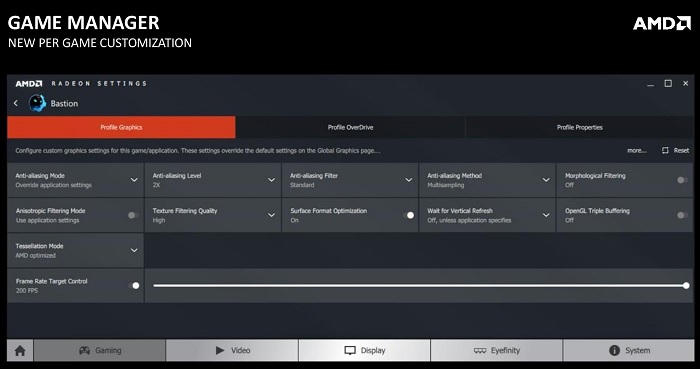
Task: Click the Bastion game icon
Action: [x=38, y=103]
